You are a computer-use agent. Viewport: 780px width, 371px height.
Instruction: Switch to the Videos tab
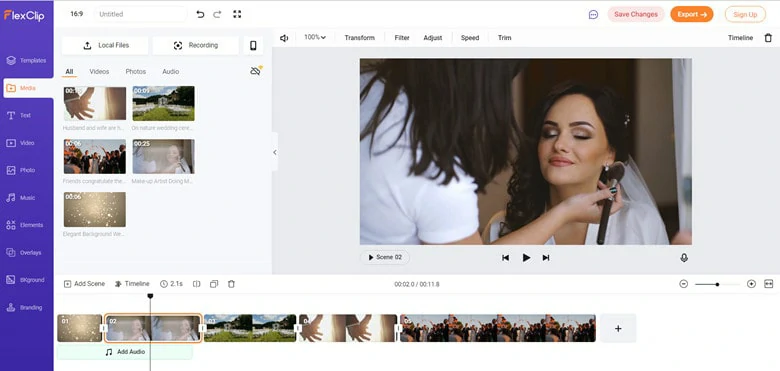tap(99, 72)
